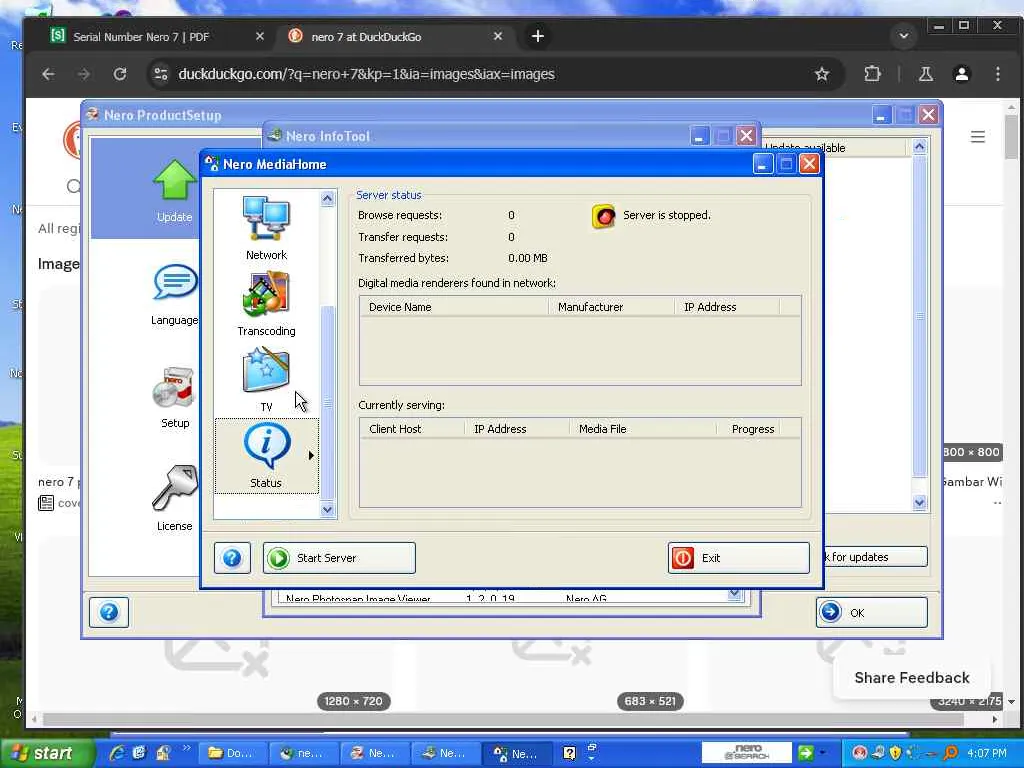
Task: Open the browser extensions puzzle icon
Action: [x=872, y=74]
